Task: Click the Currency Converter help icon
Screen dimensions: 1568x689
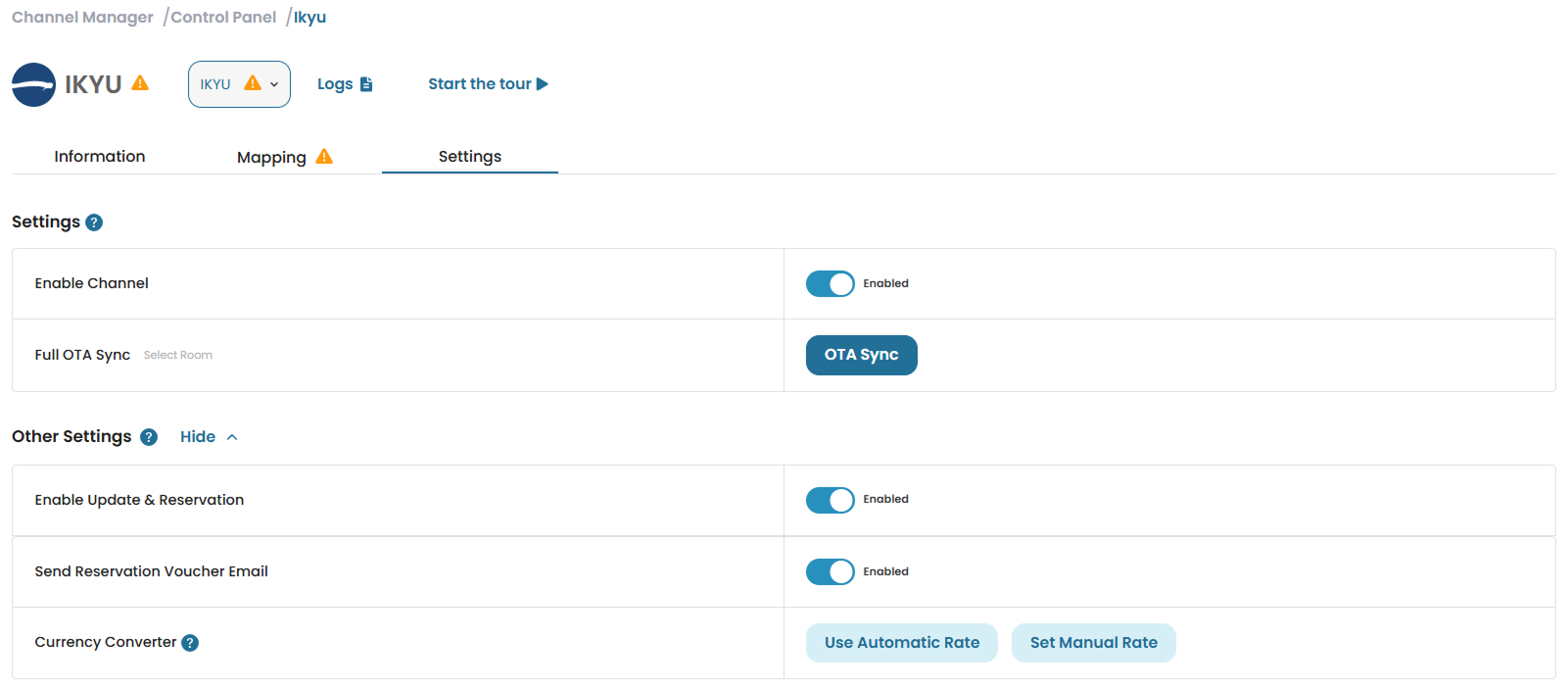Action: point(190,643)
